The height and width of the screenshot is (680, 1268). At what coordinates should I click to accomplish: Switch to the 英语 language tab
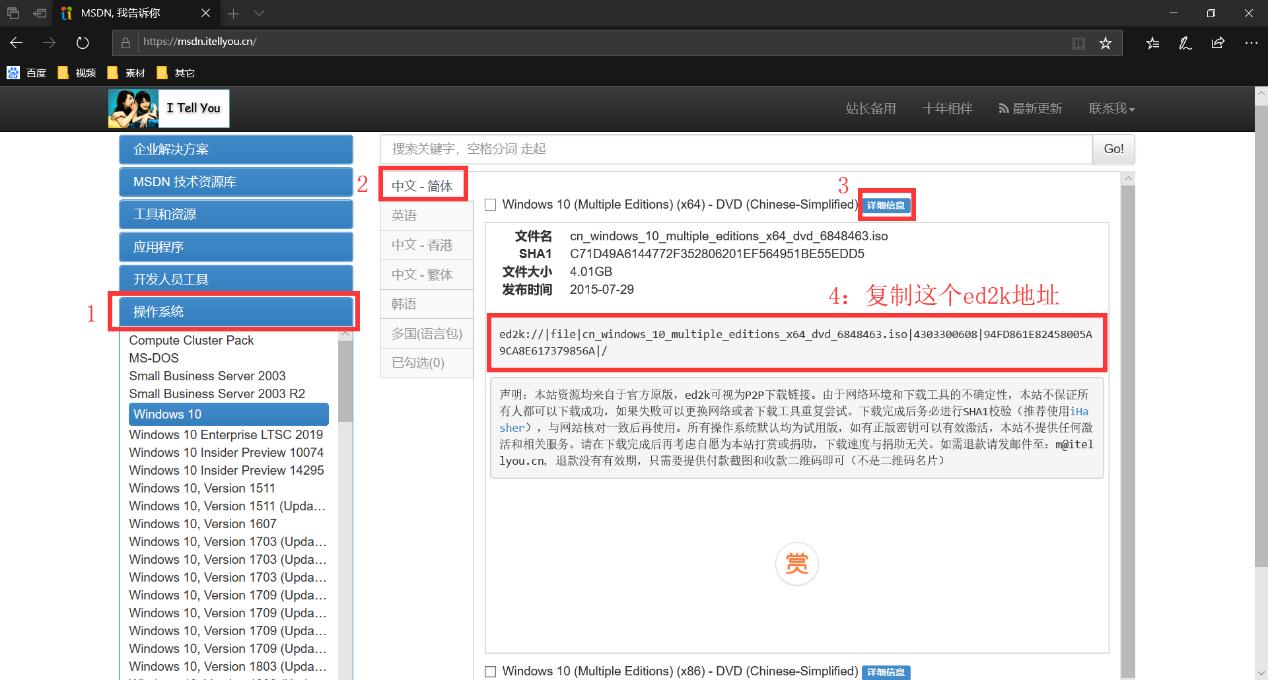(x=403, y=214)
